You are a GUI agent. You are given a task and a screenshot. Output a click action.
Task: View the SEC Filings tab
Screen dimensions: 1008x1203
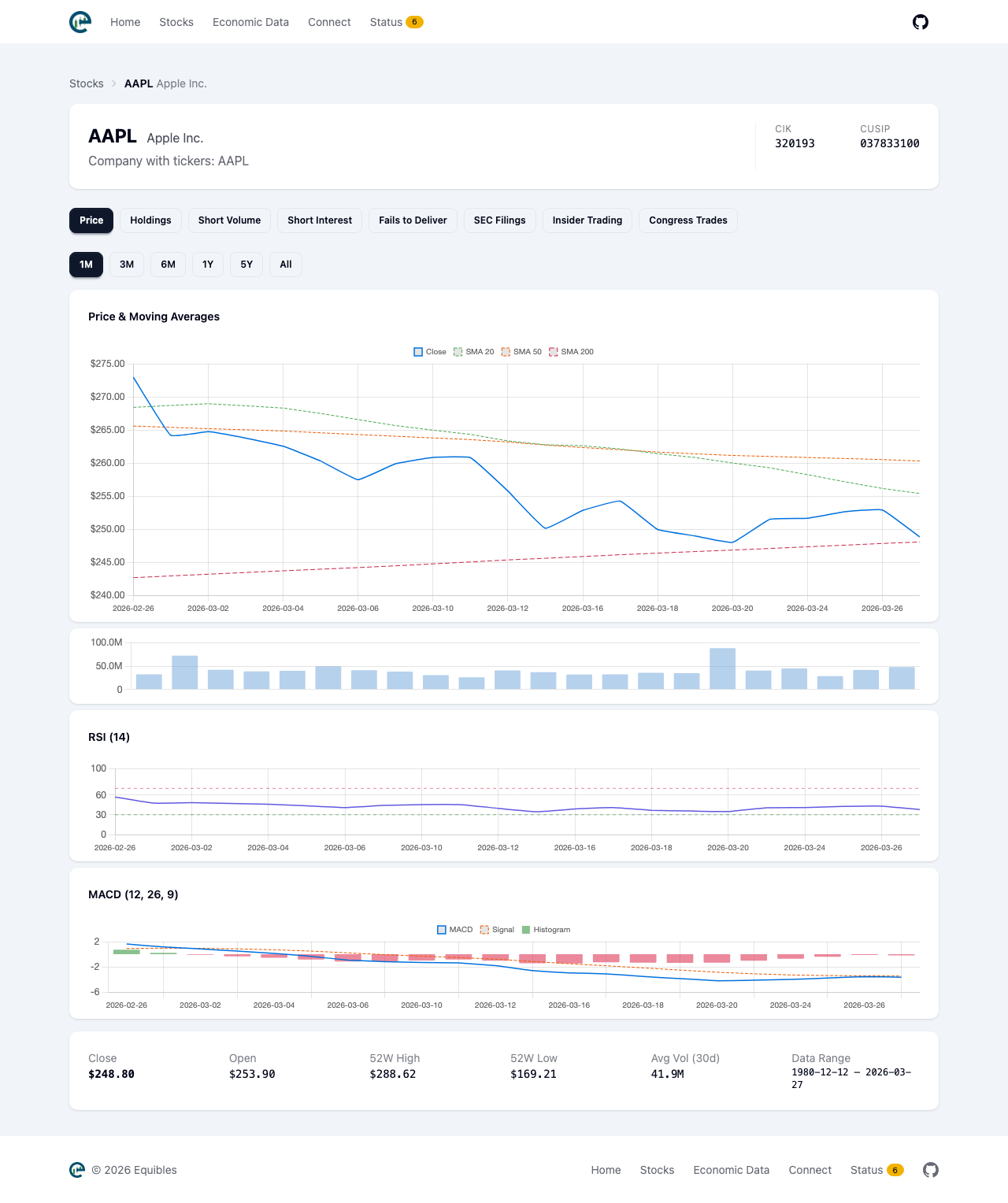click(499, 220)
